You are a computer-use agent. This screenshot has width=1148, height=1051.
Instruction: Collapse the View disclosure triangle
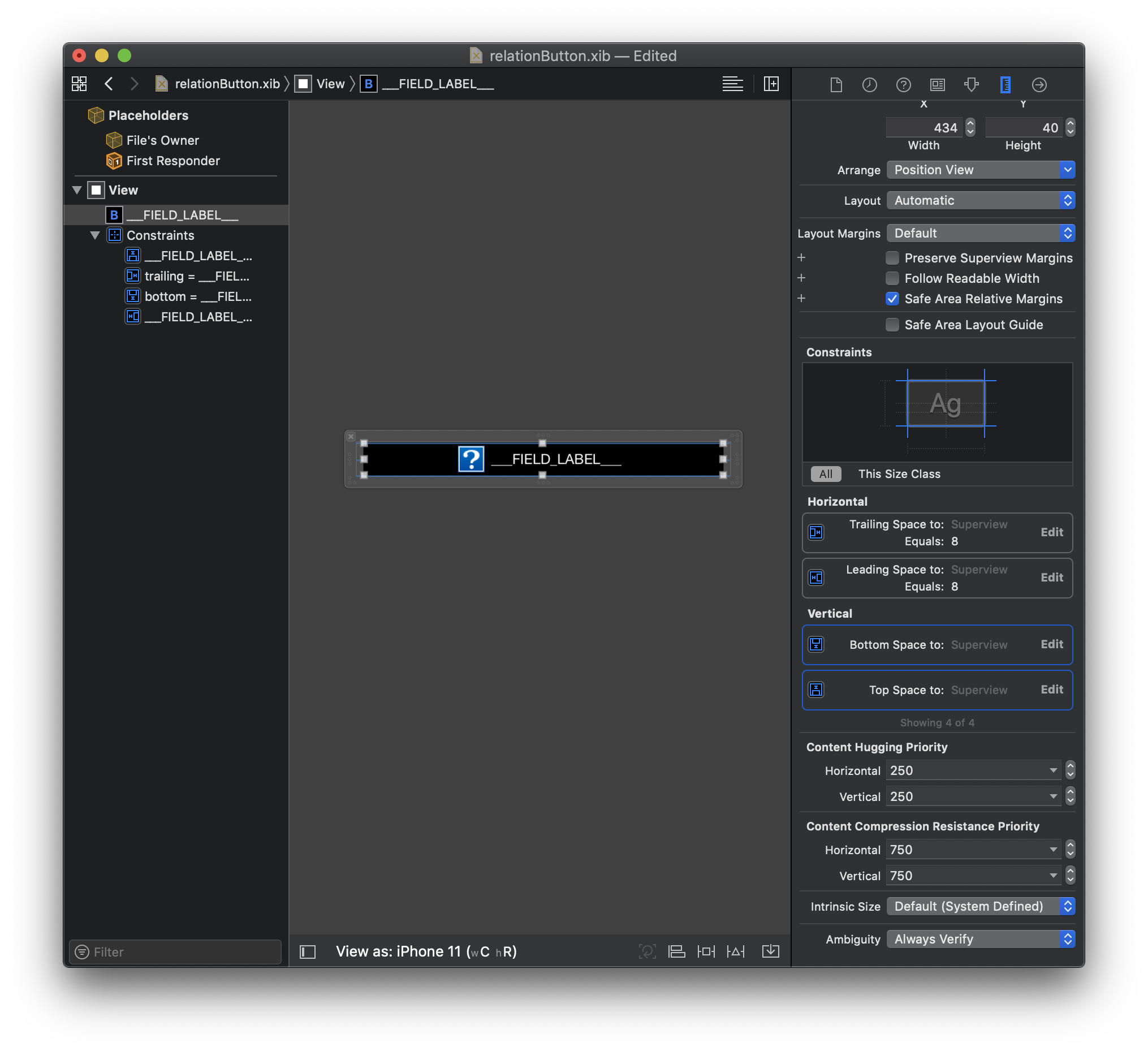[77, 190]
